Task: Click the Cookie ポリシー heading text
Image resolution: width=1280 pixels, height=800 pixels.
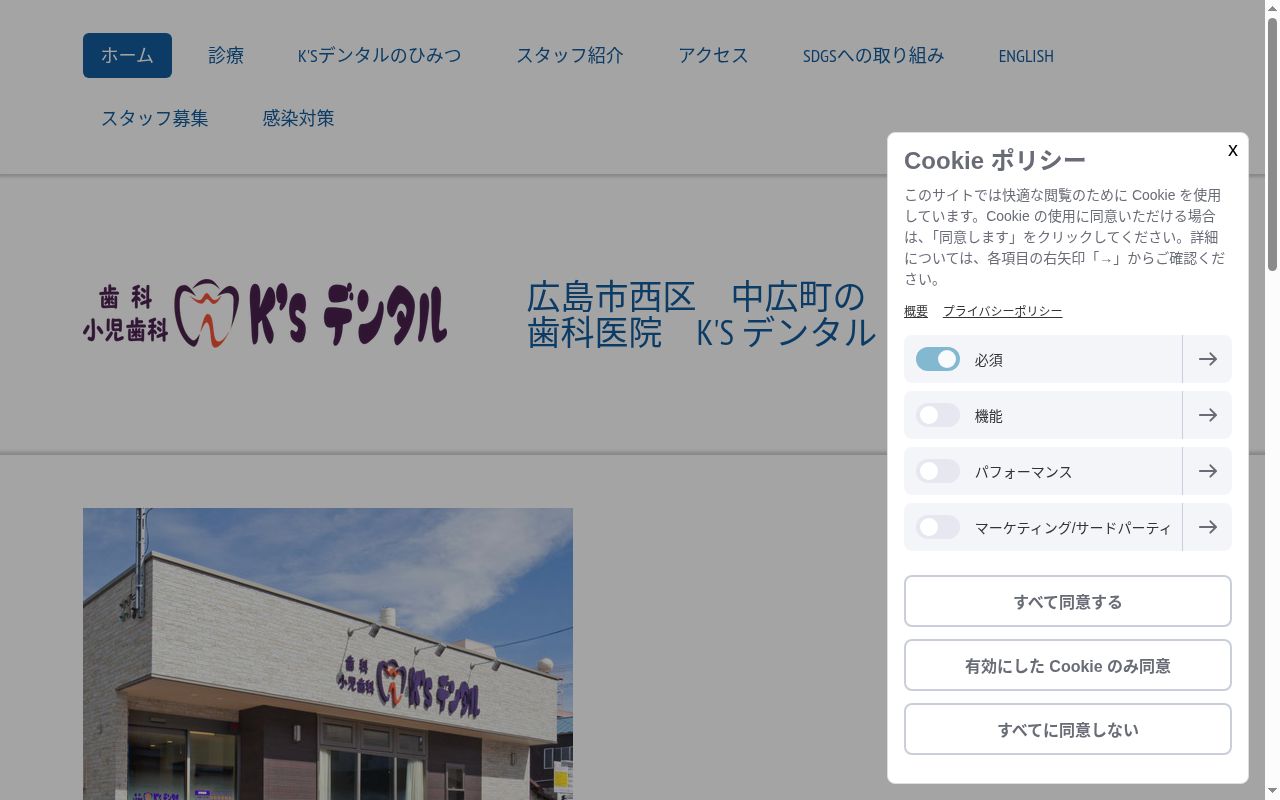Action: click(x=994, y=160)
